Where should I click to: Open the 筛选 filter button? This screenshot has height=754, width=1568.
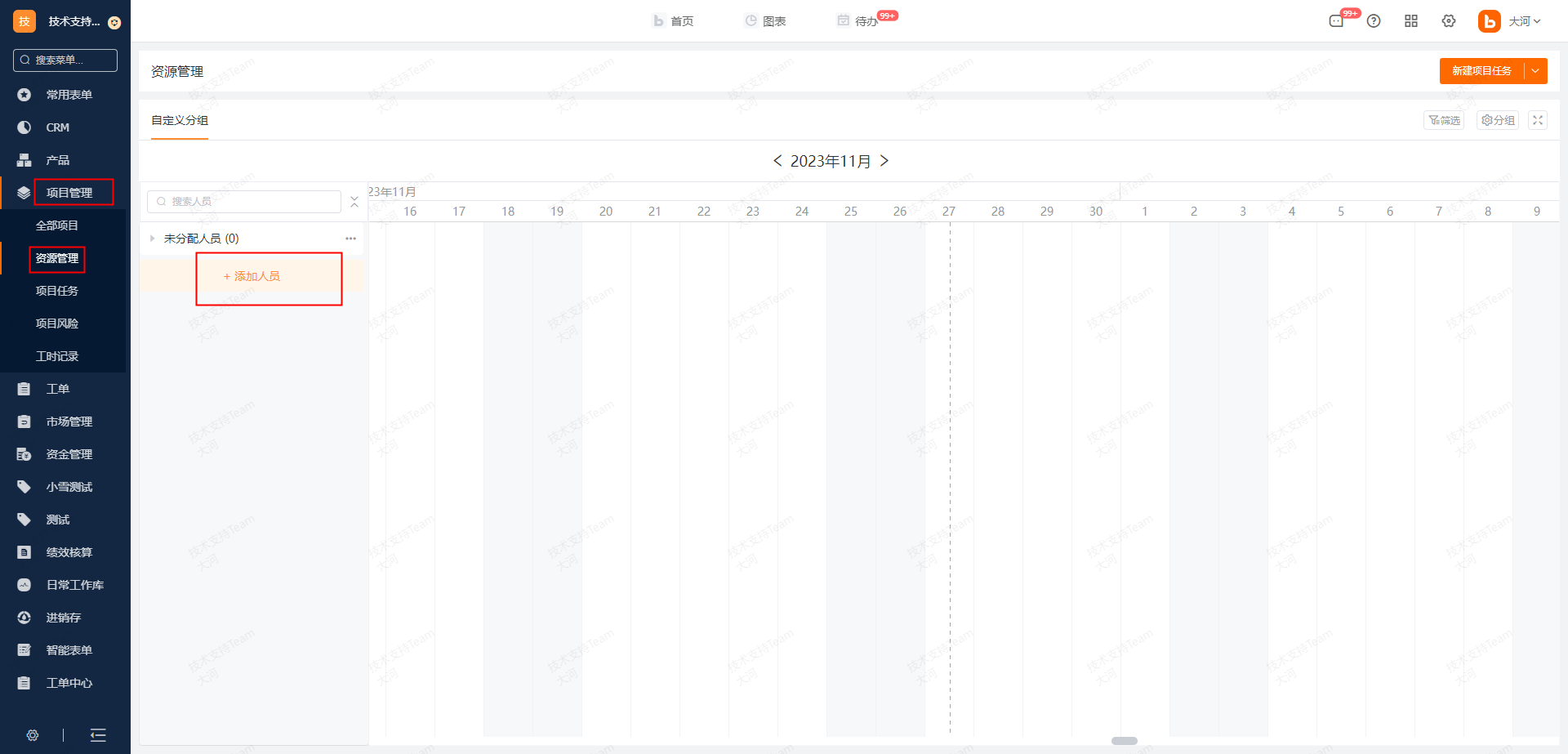[1444, 120]
